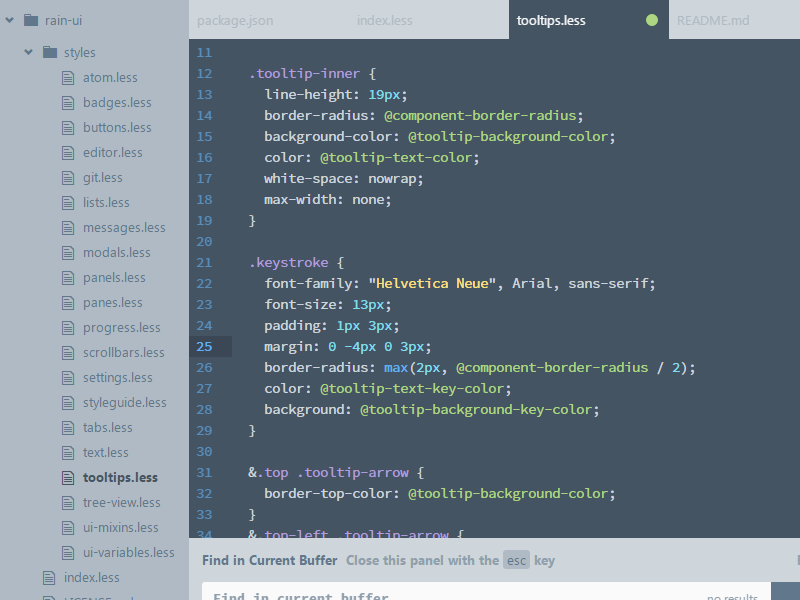800x600 pixels.
Task: Switch to the package.json tab
Action: point(235,20)
